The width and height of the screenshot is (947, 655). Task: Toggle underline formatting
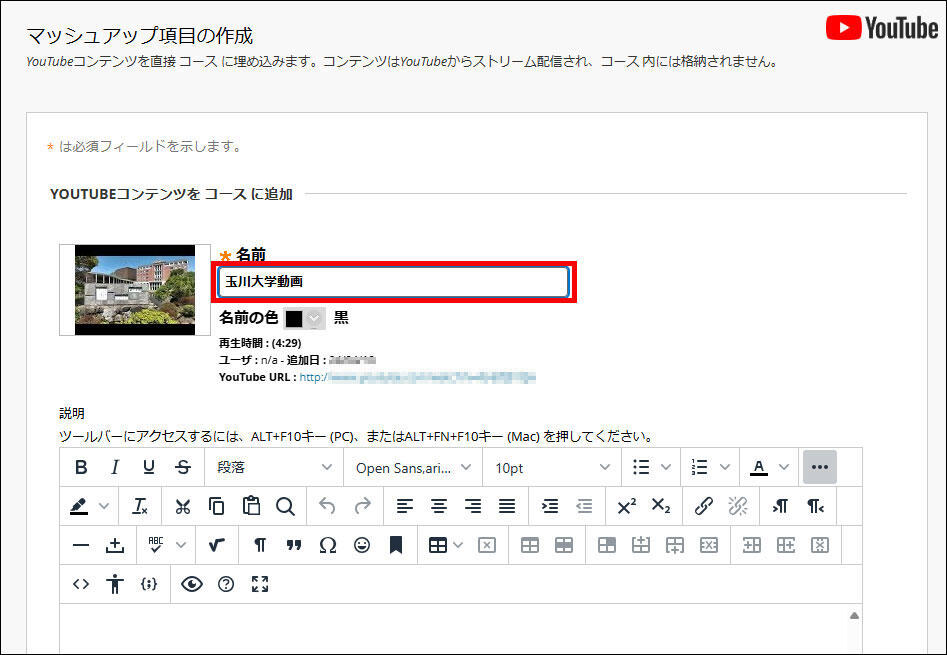tap(149, 467)
